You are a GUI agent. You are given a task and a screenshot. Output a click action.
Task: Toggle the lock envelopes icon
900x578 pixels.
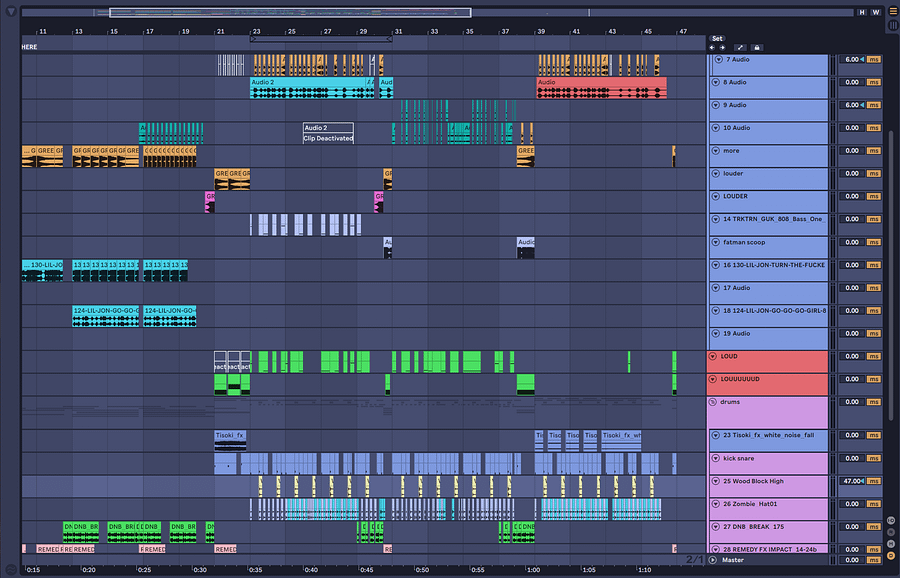point(757,48)
